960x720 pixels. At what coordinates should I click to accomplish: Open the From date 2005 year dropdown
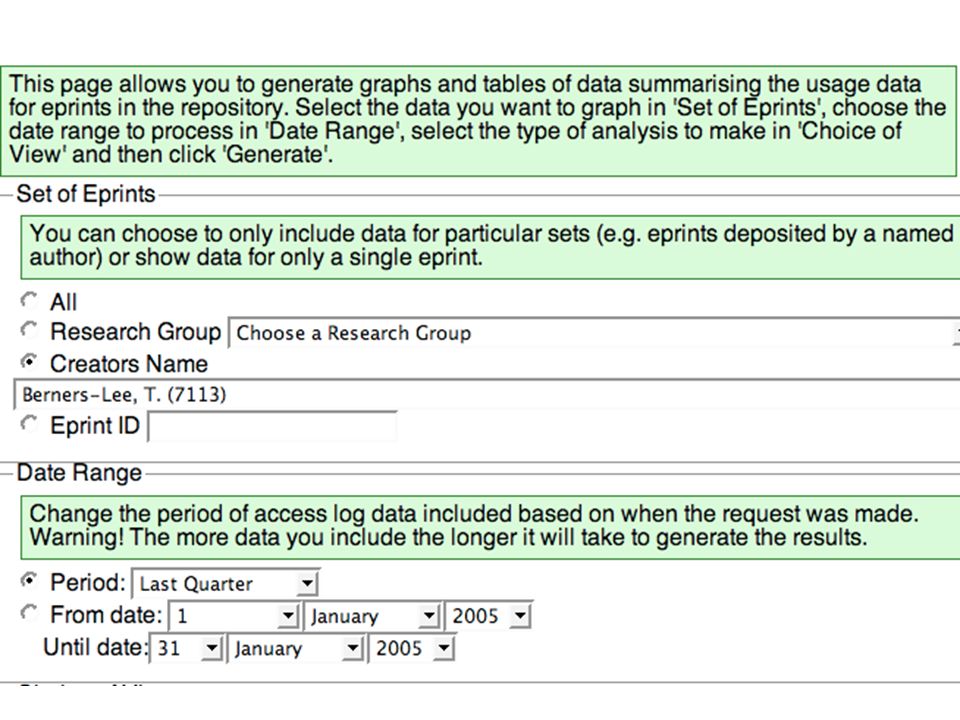tap(489, 615)
